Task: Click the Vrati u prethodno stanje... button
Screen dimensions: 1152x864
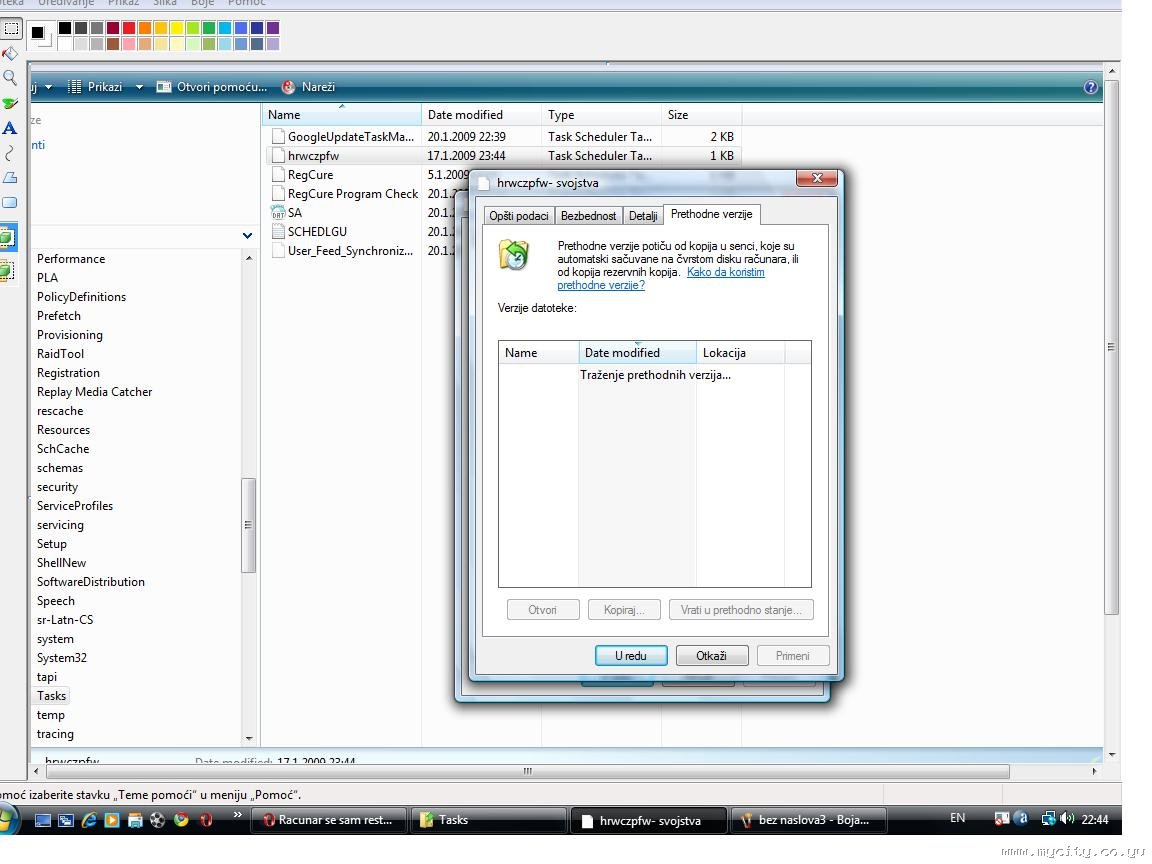Action: 741,610
